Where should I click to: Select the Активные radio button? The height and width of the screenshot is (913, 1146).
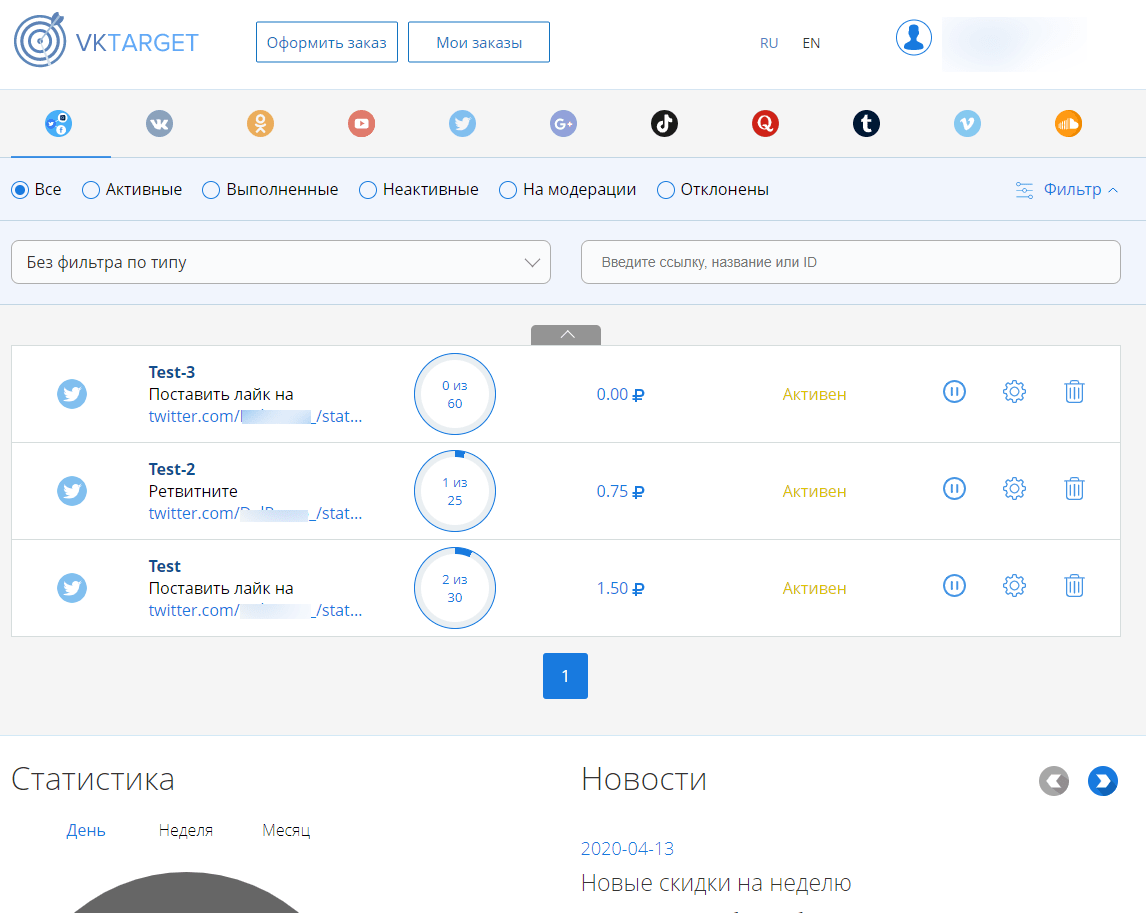click(x=91, y=190)
